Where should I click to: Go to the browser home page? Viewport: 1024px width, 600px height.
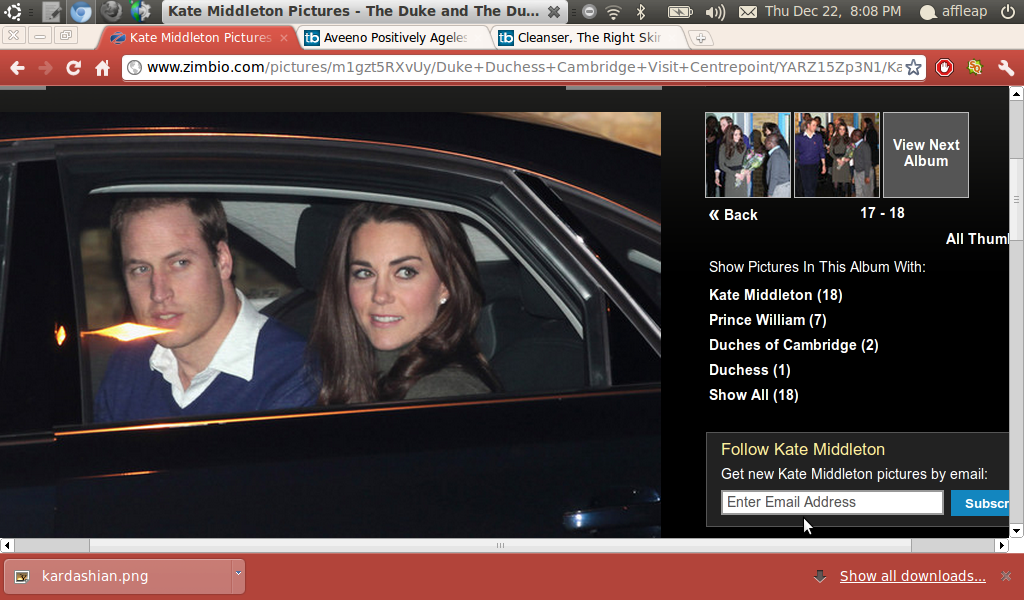click(x=103, y=68)
